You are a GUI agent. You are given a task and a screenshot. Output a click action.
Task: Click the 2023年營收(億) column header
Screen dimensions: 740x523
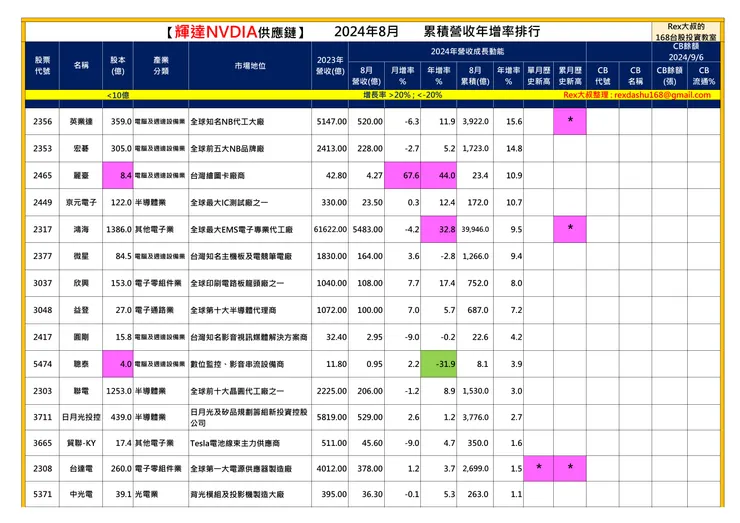330,66
